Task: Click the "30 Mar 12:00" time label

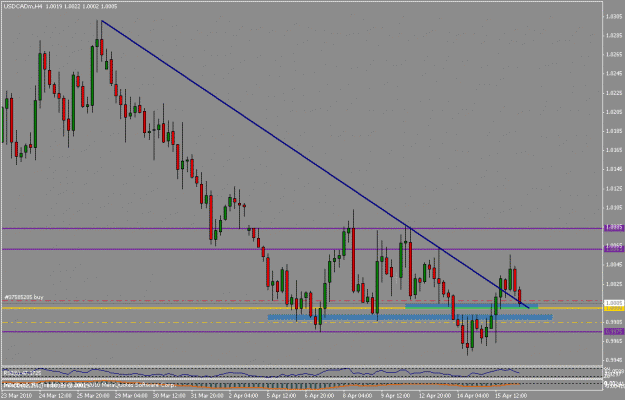Action: pyautogui.click(x=167, y=396)
